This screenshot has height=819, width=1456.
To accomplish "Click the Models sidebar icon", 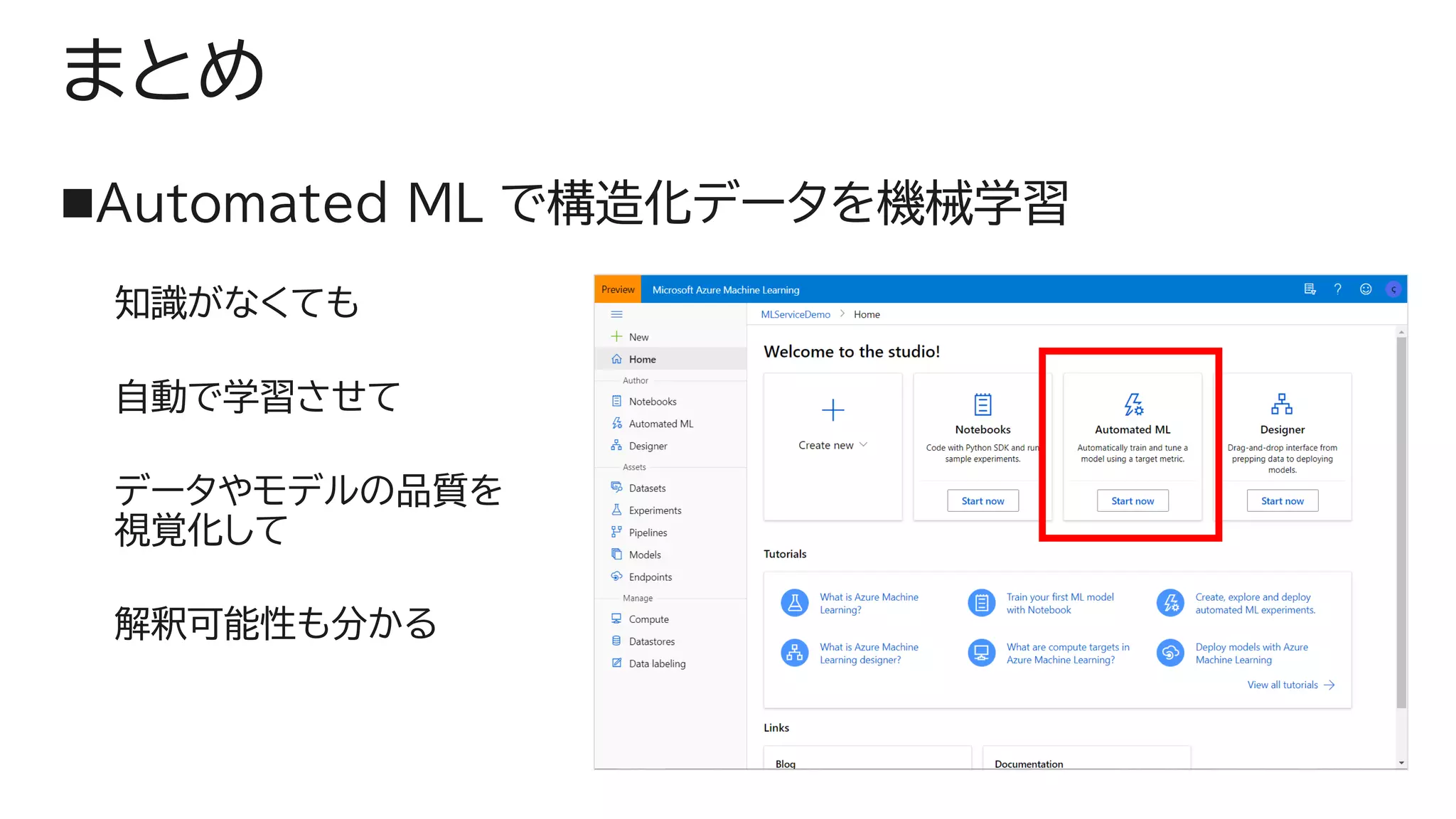I will (616, 554).
